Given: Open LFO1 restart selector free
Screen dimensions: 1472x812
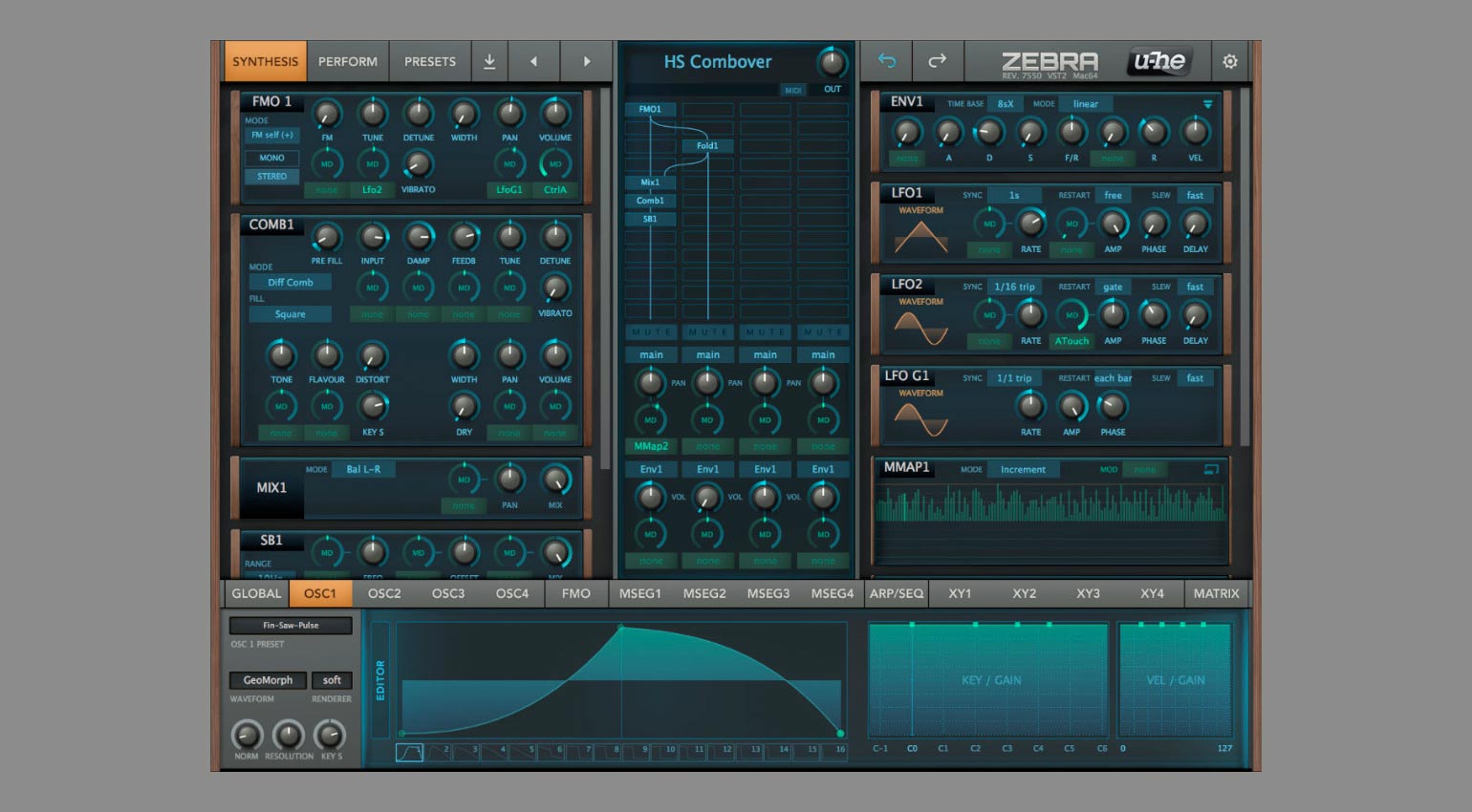Looking at the screenshot, I should (1113, 195).
